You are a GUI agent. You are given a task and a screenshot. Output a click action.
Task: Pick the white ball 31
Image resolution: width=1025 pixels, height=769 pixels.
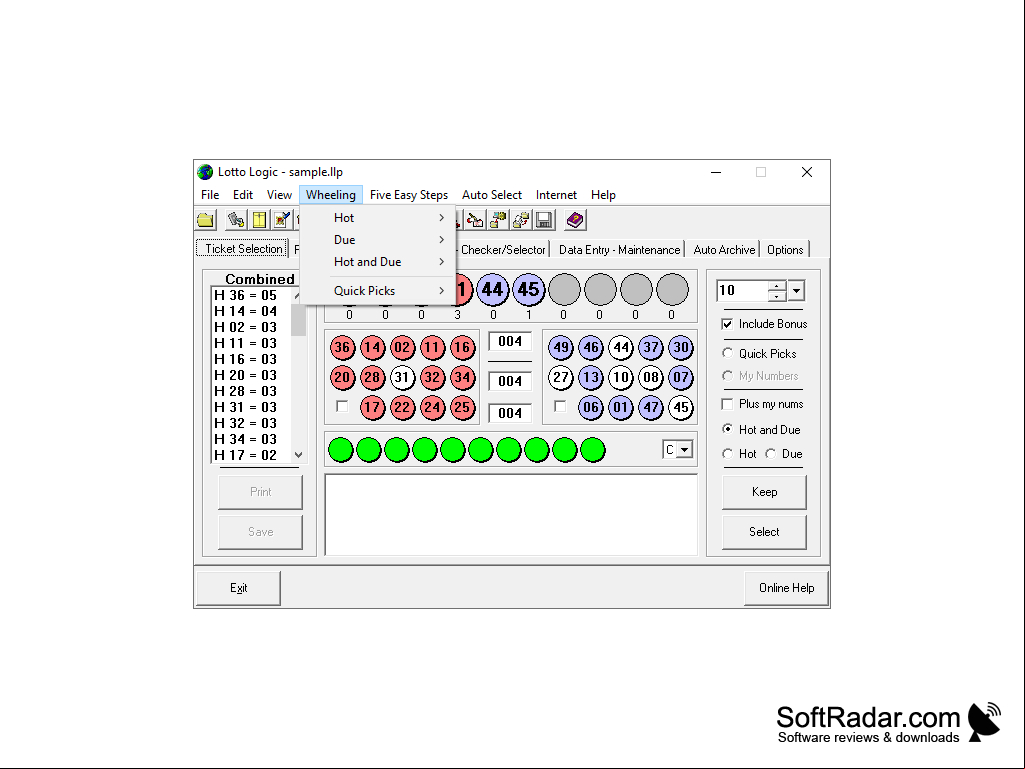(403, 377)
